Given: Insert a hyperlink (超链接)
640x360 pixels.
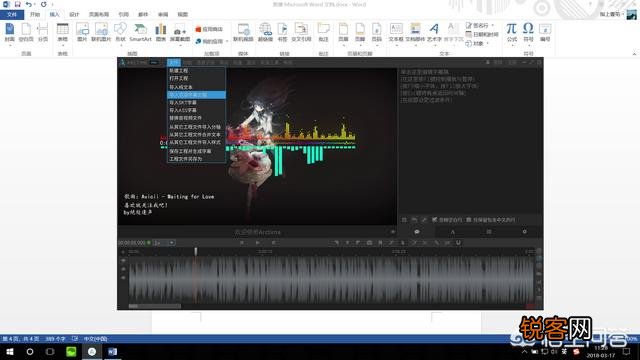Looking at the screenshot, I should (x=265, y=33).
